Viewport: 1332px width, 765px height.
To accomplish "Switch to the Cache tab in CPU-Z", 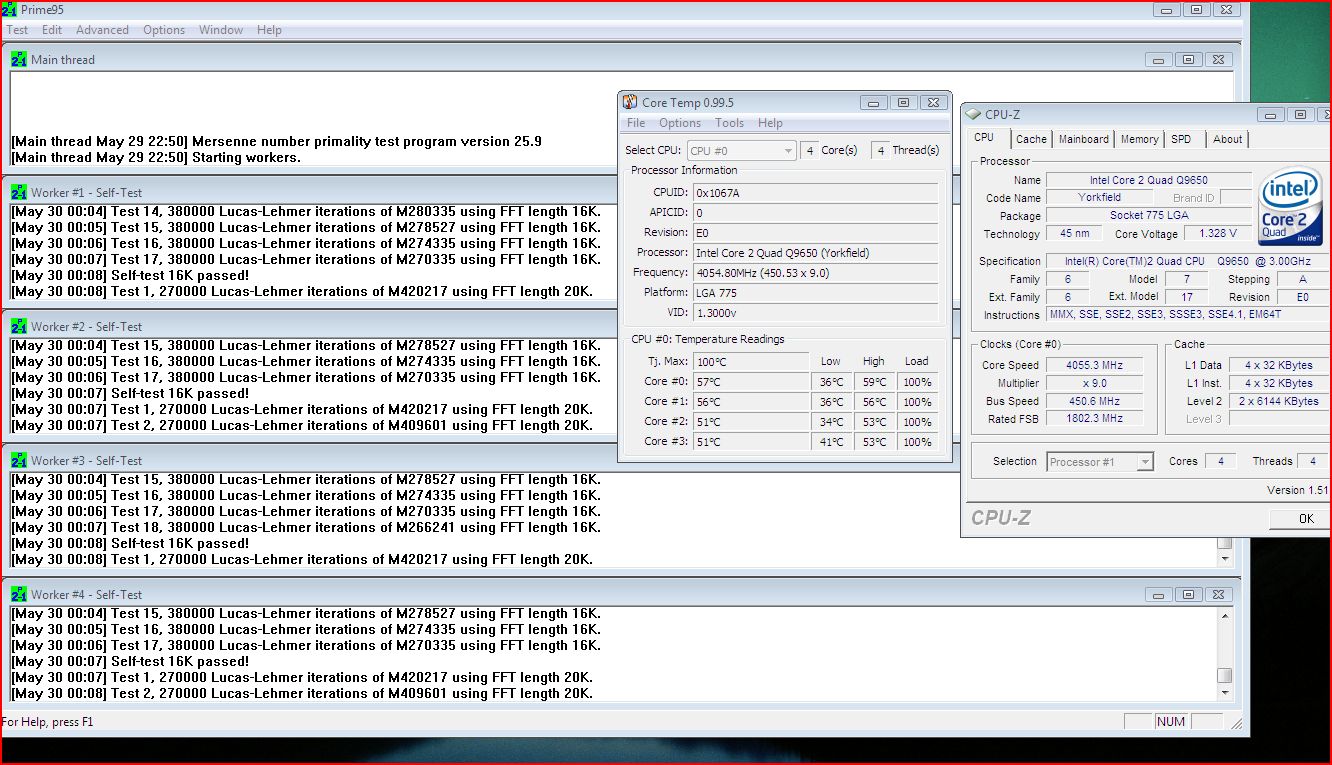I will pos(1031,140).
